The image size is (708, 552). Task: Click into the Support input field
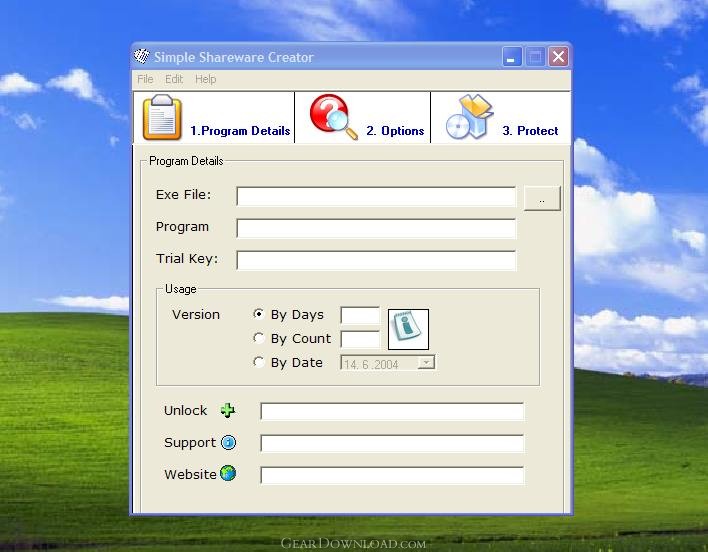click(392, 443)
